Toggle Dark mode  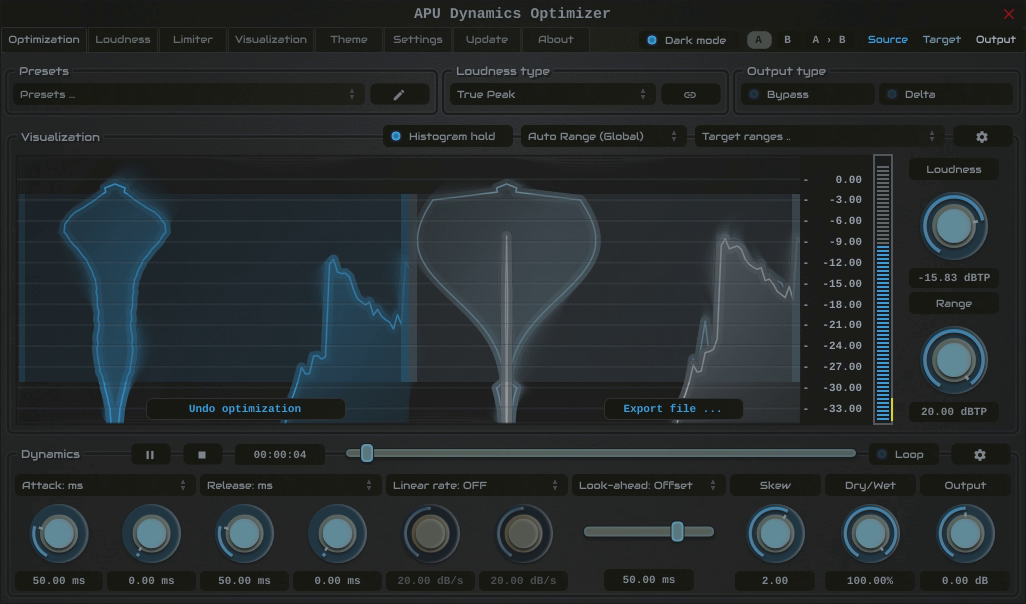point(687,40)
